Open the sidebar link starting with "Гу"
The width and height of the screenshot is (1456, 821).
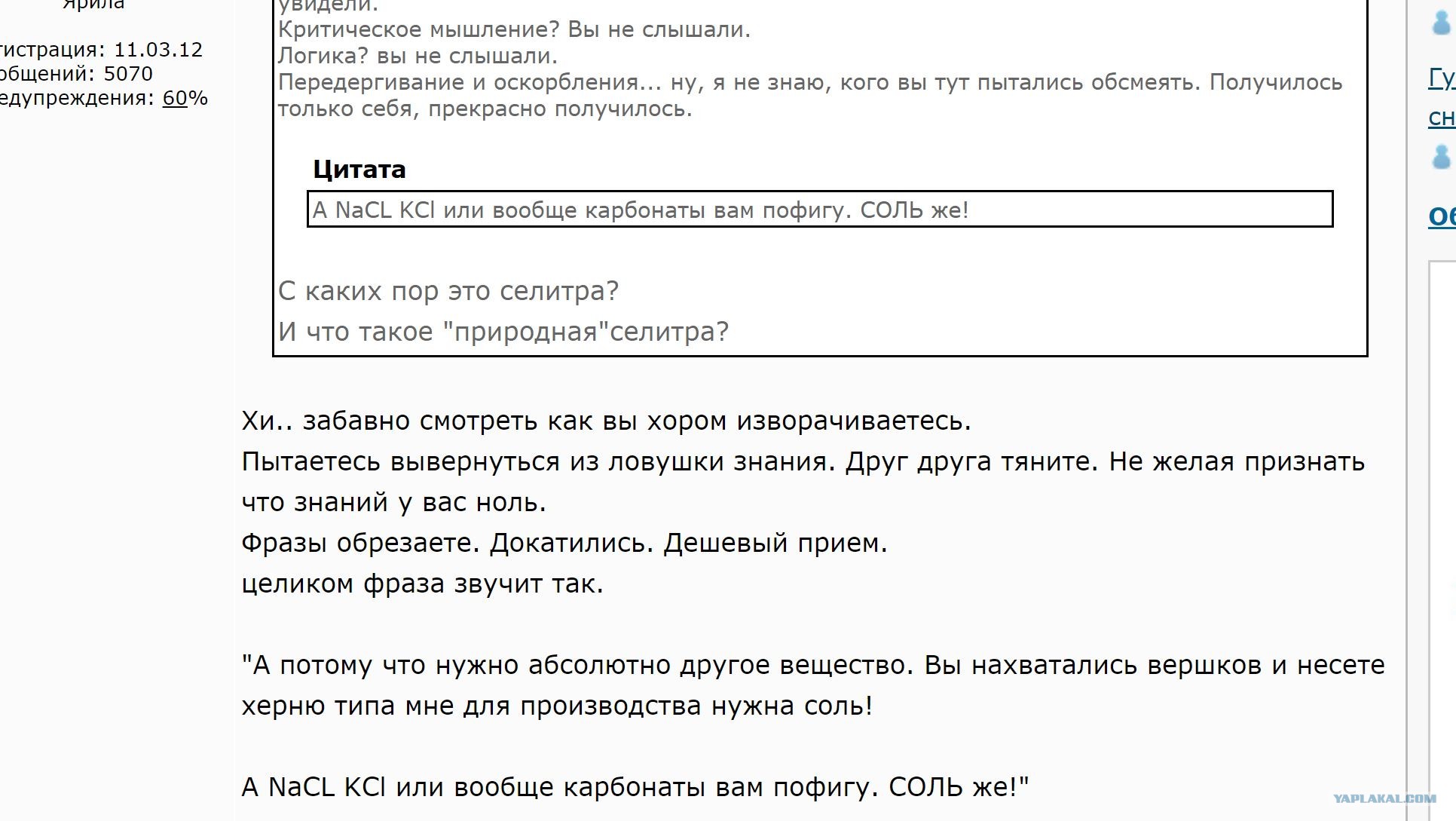tap(1442, 78)
